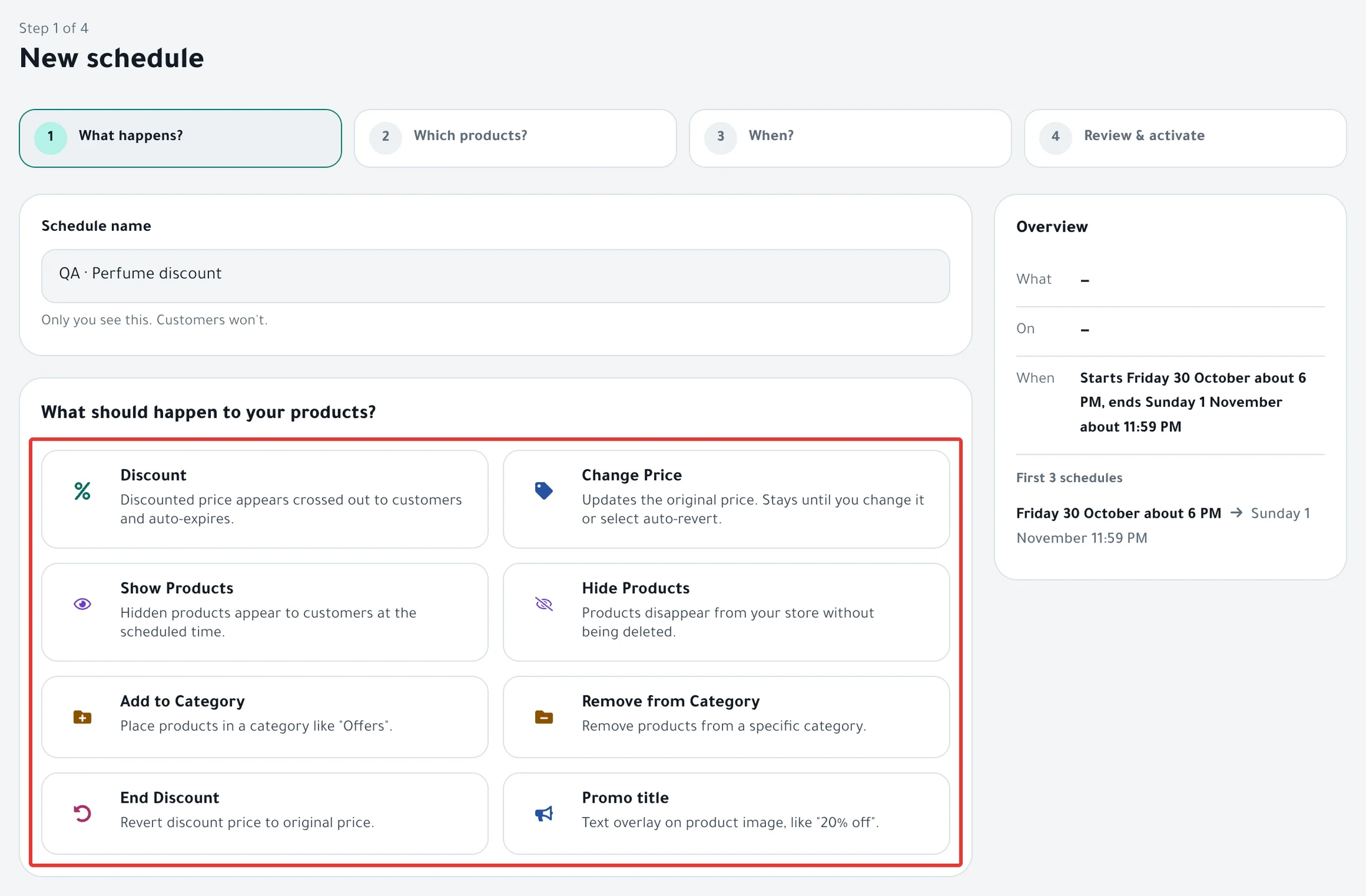Pick the Hide Products title
This screenshot has width=1366, height=896.
635,588
